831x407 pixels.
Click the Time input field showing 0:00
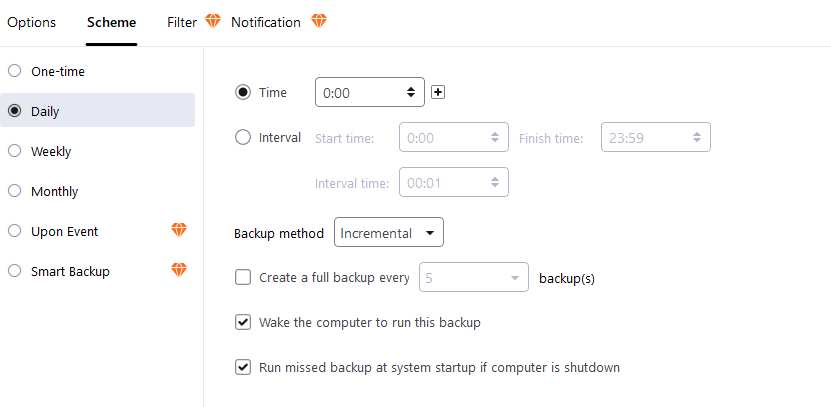tap(369, 92)
